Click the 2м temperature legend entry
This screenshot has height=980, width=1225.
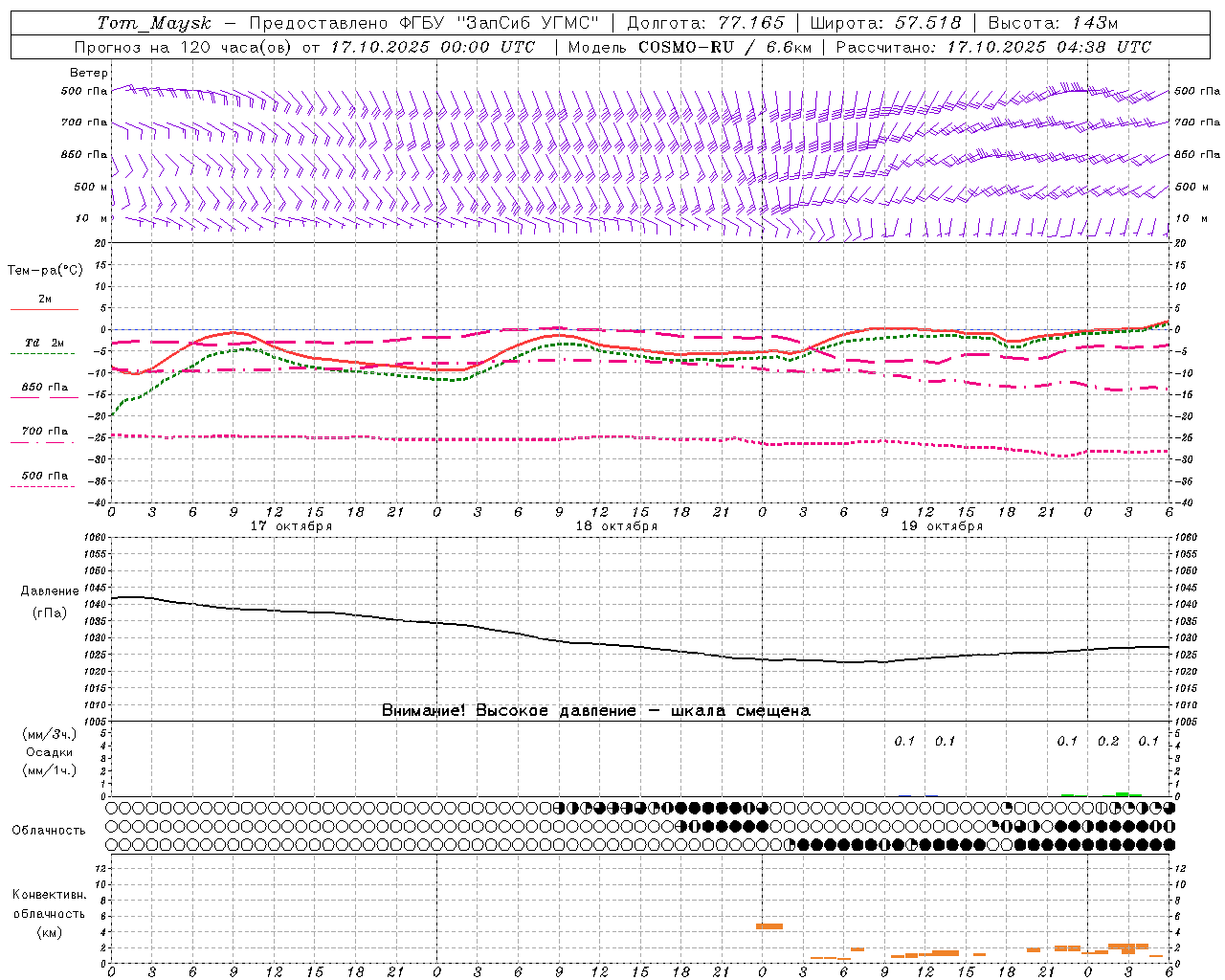pos(45,300)
